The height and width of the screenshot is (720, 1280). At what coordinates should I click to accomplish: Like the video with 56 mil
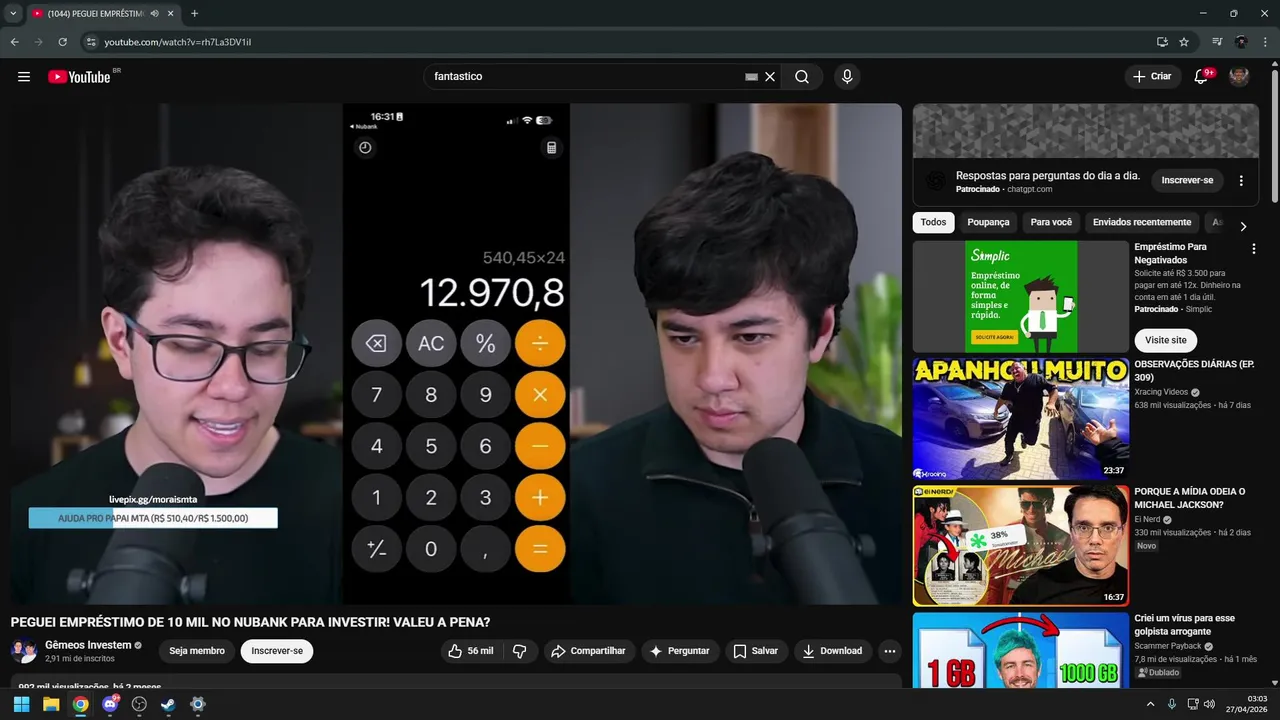tap(470, 651)
